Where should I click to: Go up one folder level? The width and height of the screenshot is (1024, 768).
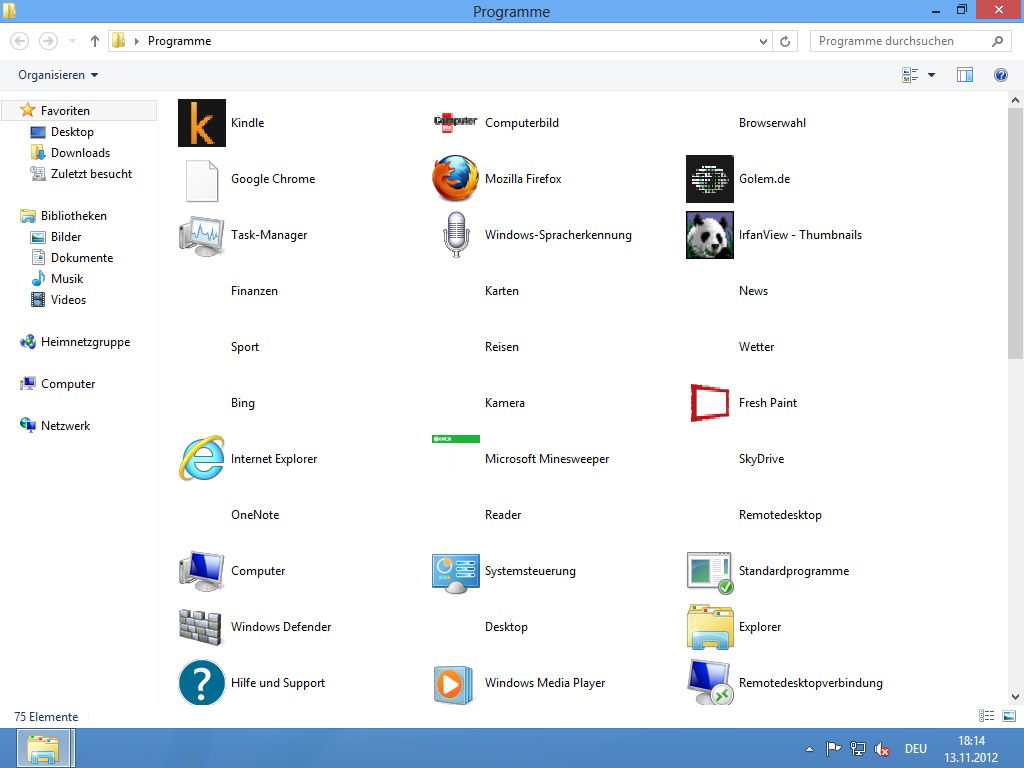(95, 41)
